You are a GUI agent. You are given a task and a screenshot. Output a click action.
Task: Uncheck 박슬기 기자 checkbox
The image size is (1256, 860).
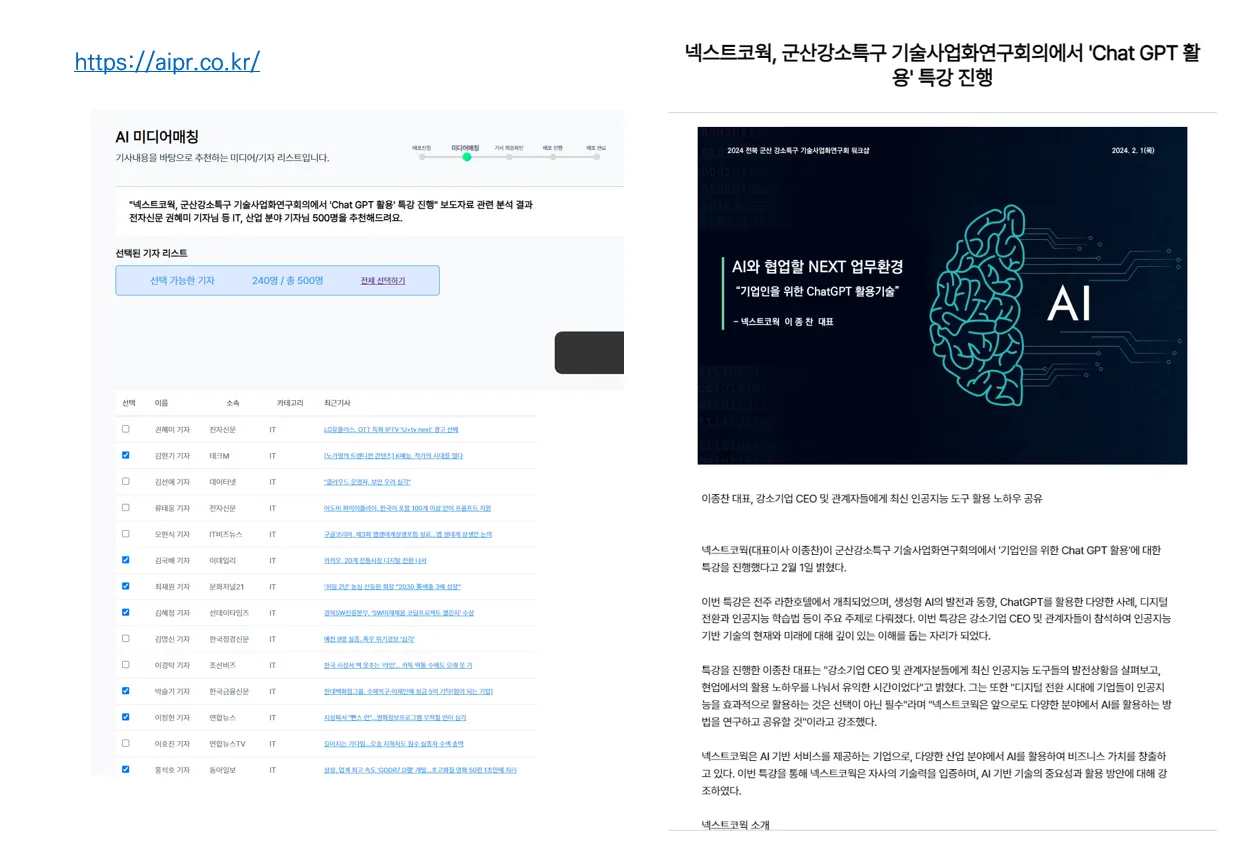coord(126,691)
